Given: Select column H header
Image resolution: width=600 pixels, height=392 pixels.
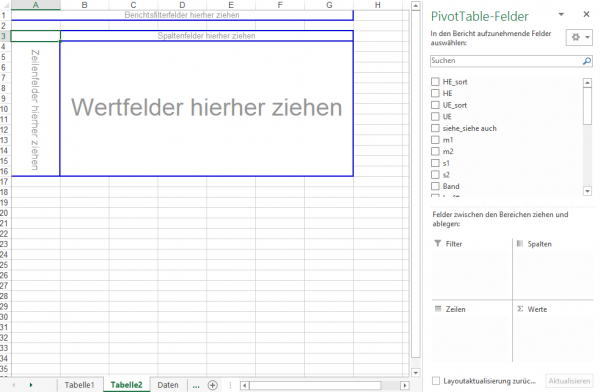Looking at the screenshot, I should pos(378,5).
